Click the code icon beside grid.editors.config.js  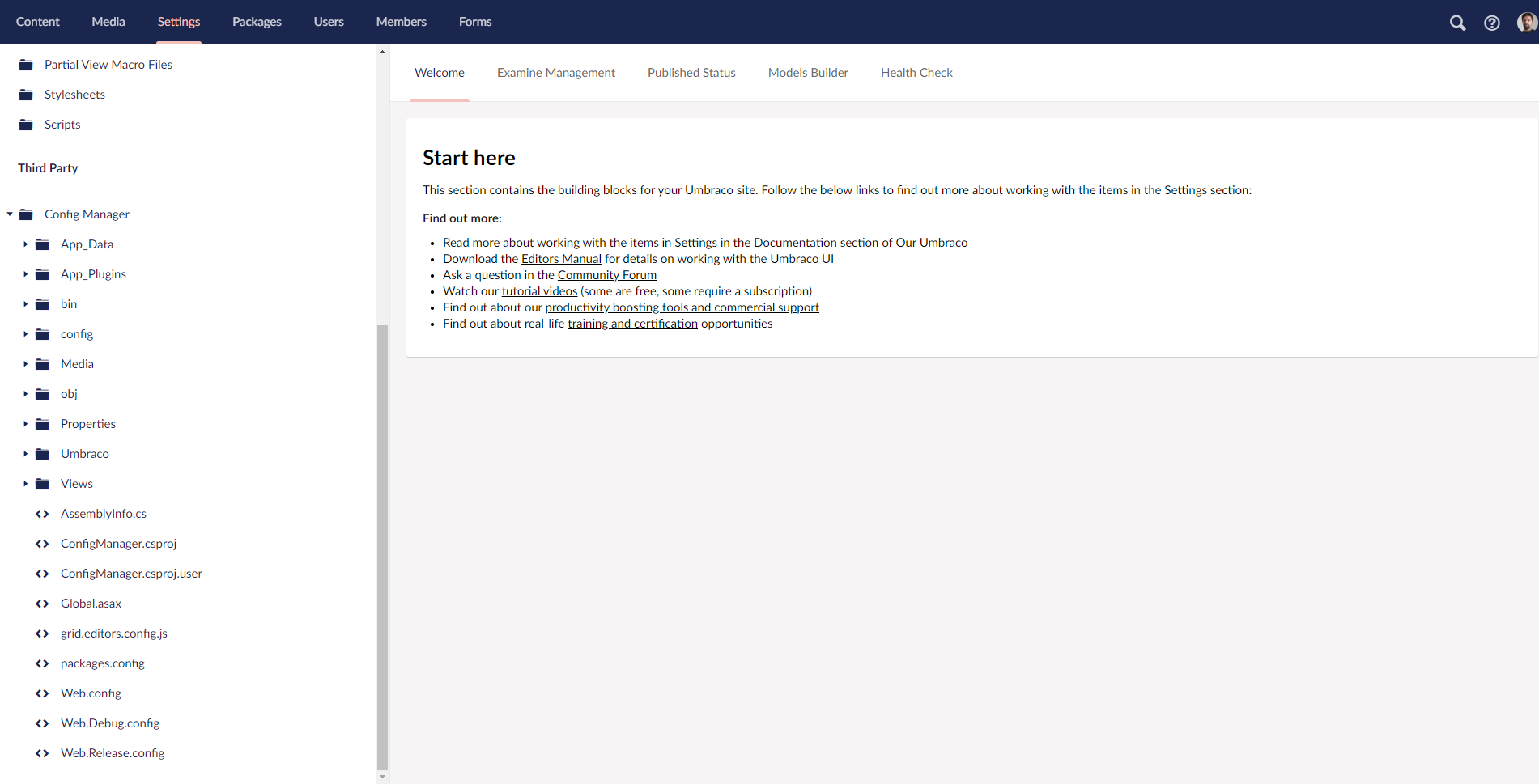[42, 634]
